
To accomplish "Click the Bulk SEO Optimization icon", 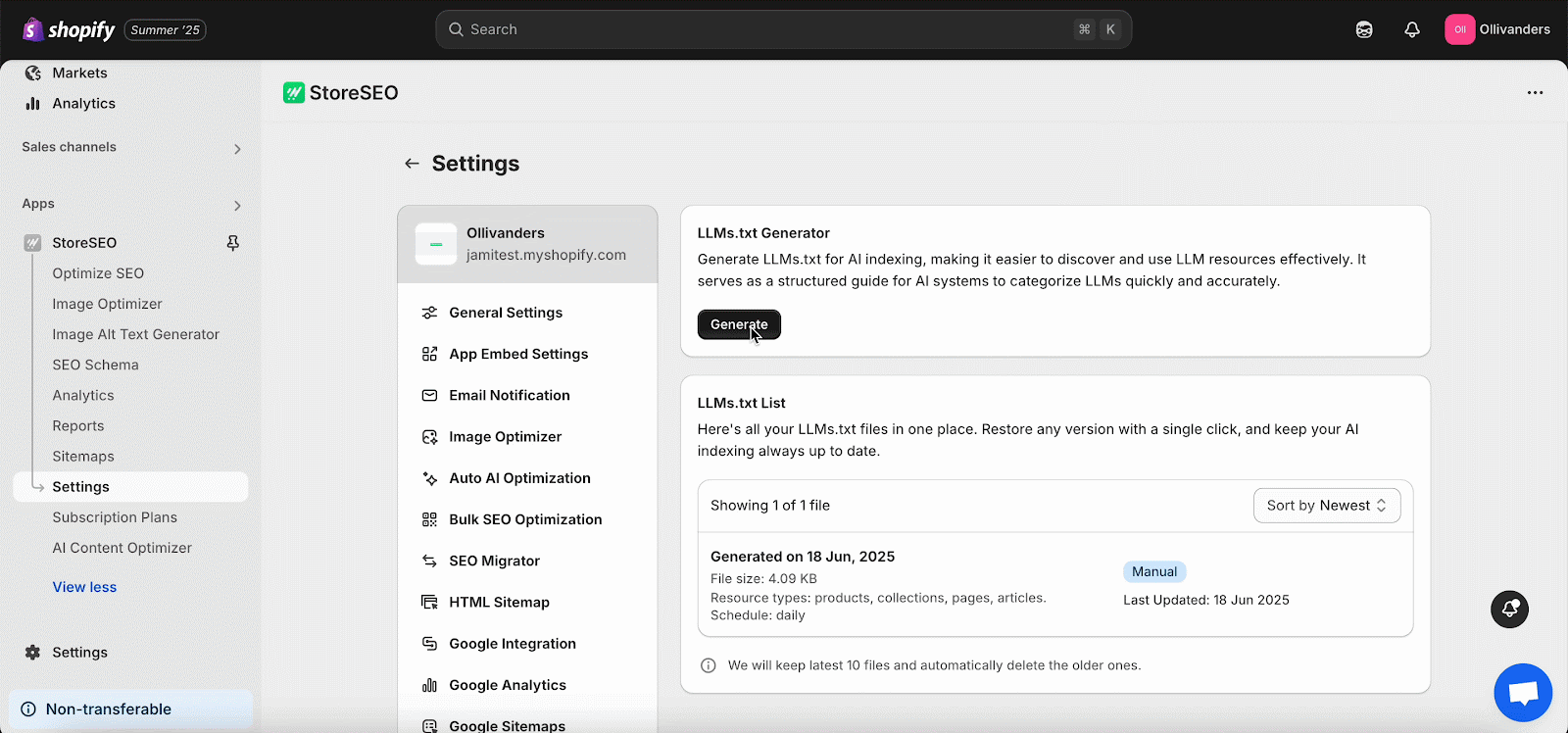I will click(x=429, y=519).
